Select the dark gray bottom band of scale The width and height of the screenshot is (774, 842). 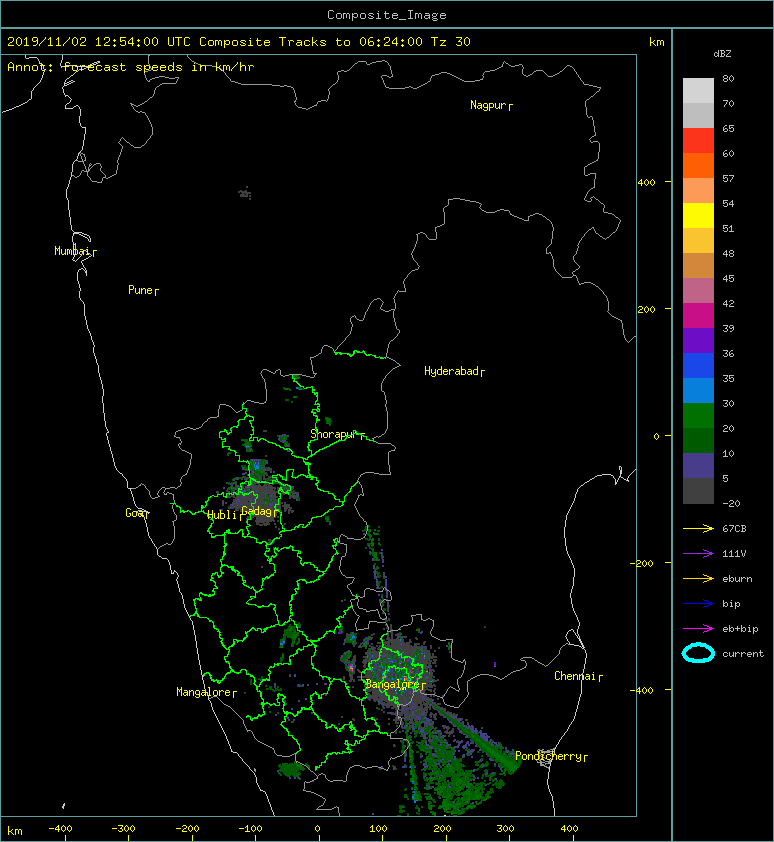pos(698,491)
